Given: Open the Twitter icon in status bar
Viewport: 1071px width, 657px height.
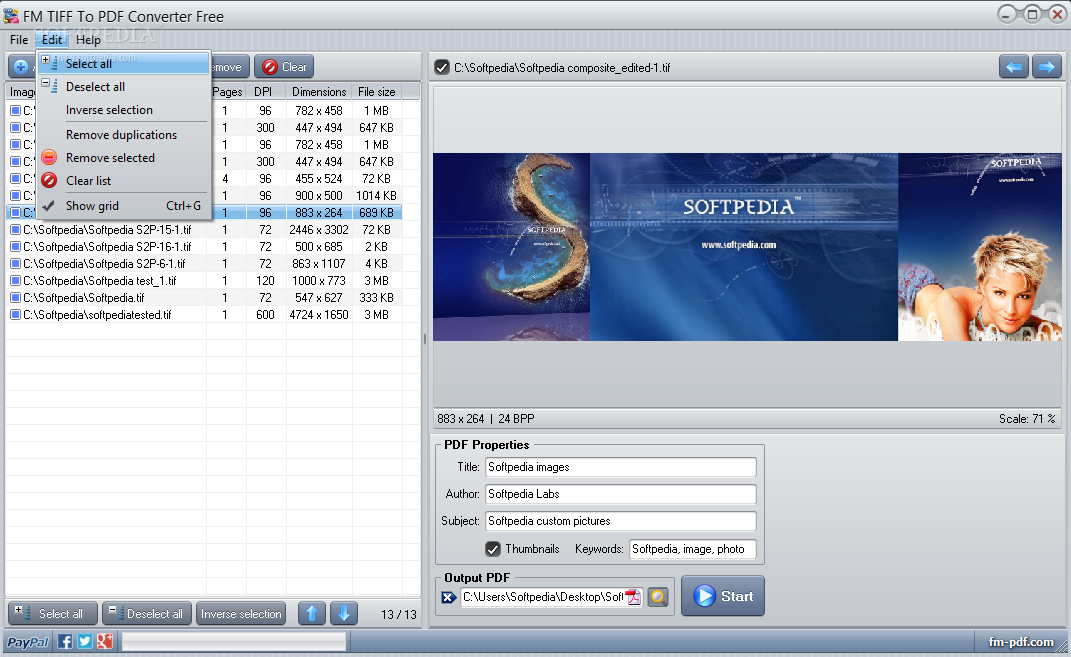Looking at the screenshot, I should (x=85, y=641).
